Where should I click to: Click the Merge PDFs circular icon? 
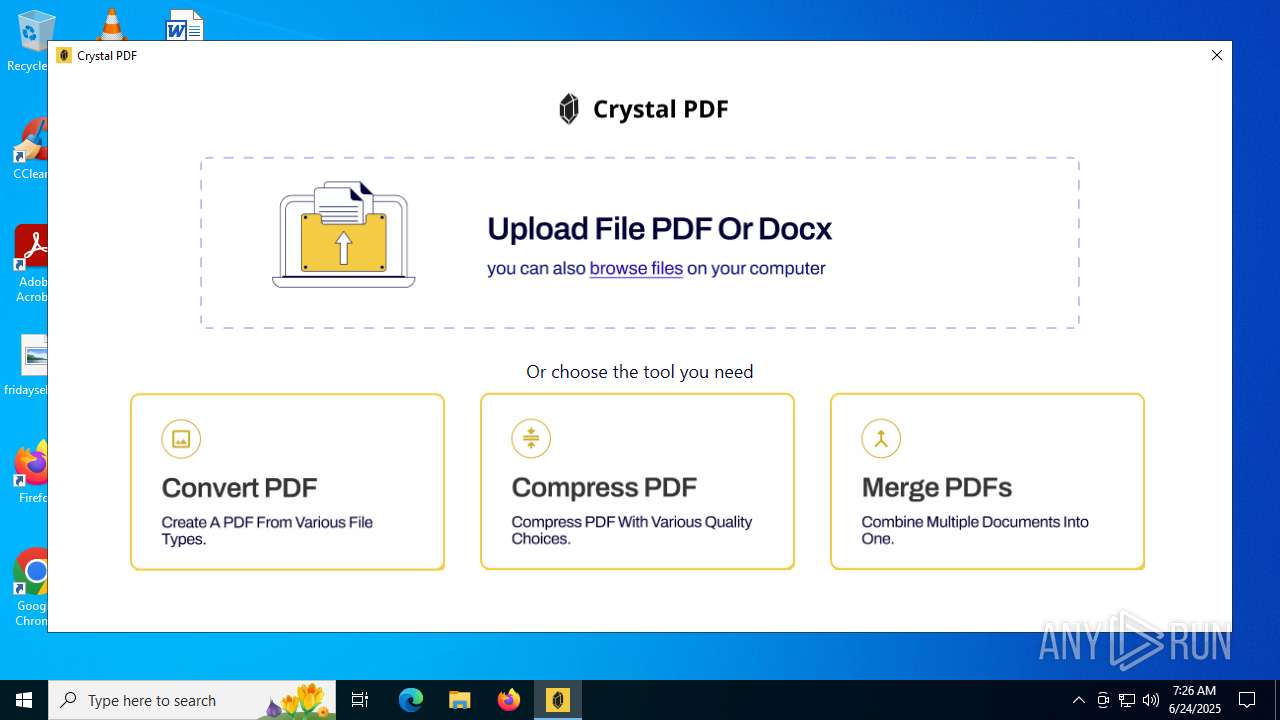pyautogui.click(x=881, y=438)
